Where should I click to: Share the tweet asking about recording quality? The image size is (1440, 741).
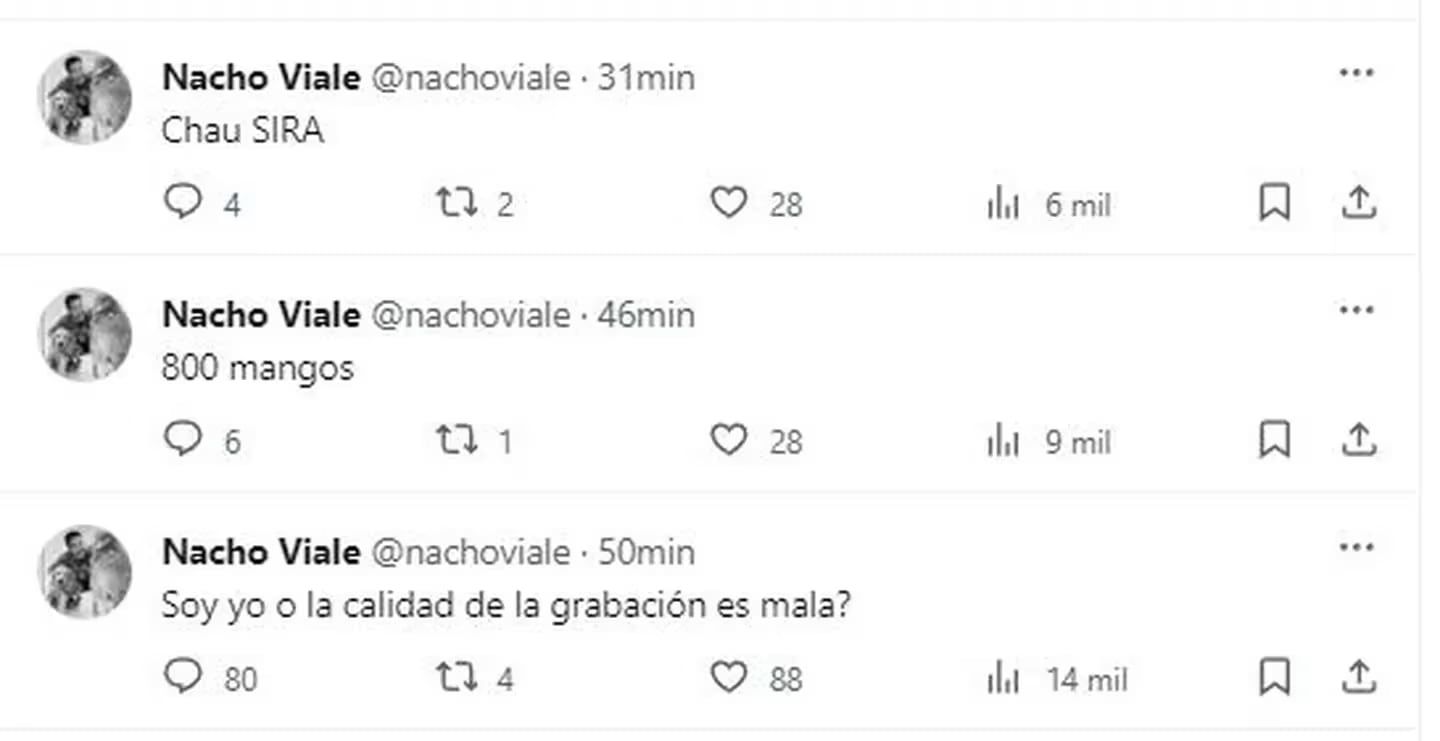(x=1359, y=677)
